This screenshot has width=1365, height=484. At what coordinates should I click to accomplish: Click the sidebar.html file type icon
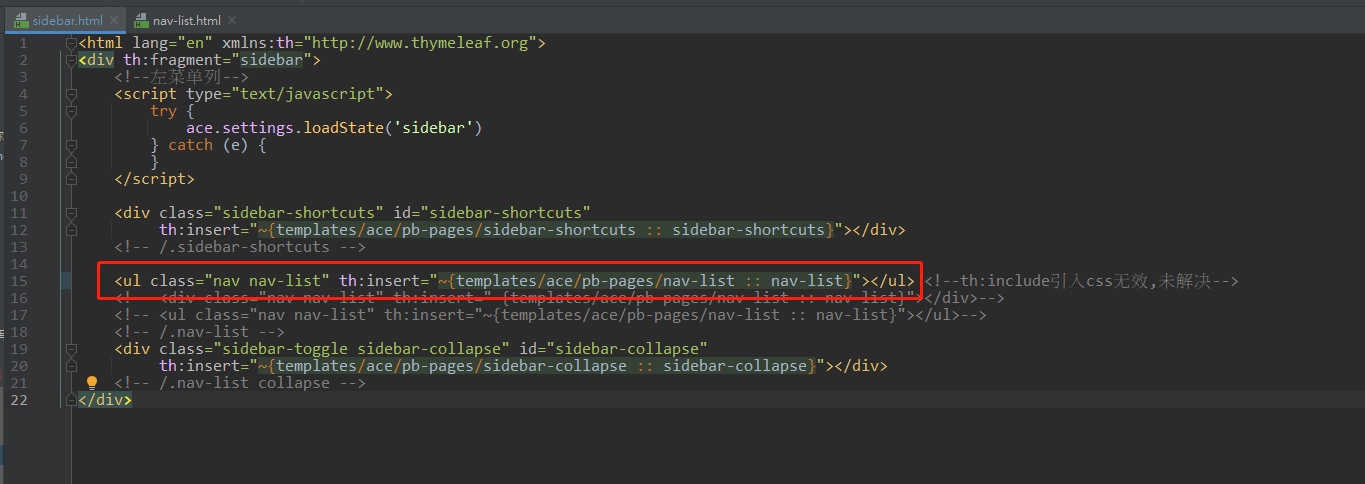pyautogui.click(x=21, y=20)
